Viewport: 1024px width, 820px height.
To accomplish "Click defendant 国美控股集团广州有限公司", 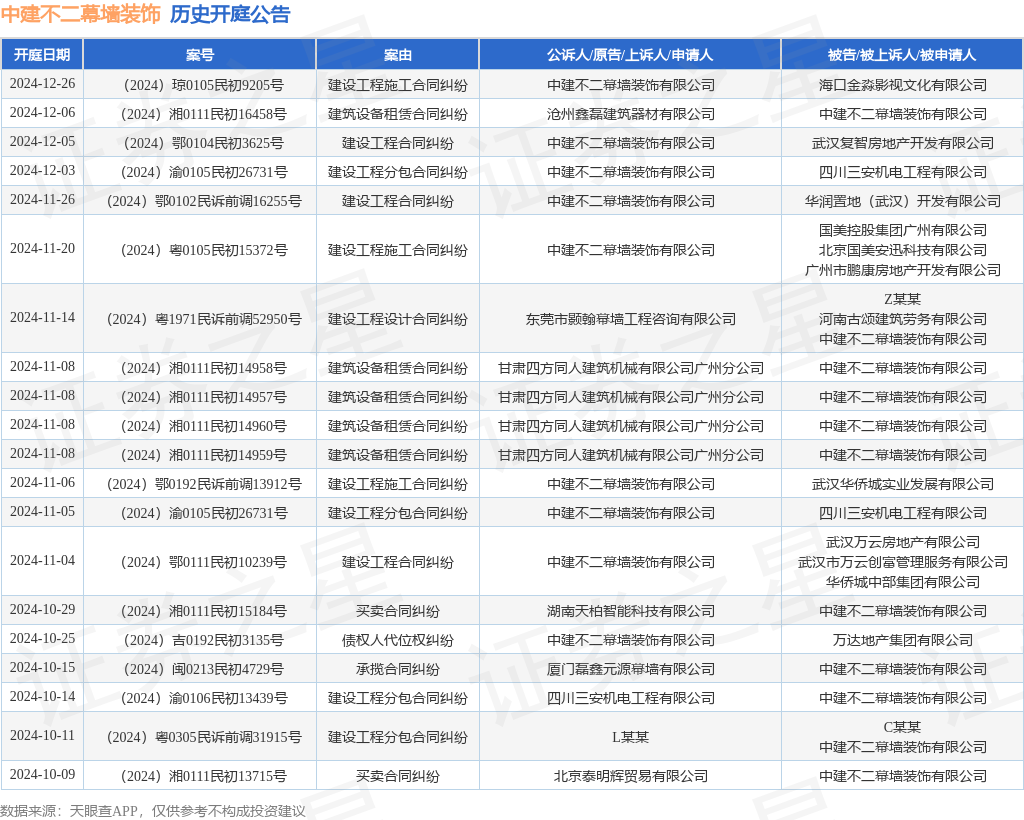I will pyautogui.click(x=903, y=230).
